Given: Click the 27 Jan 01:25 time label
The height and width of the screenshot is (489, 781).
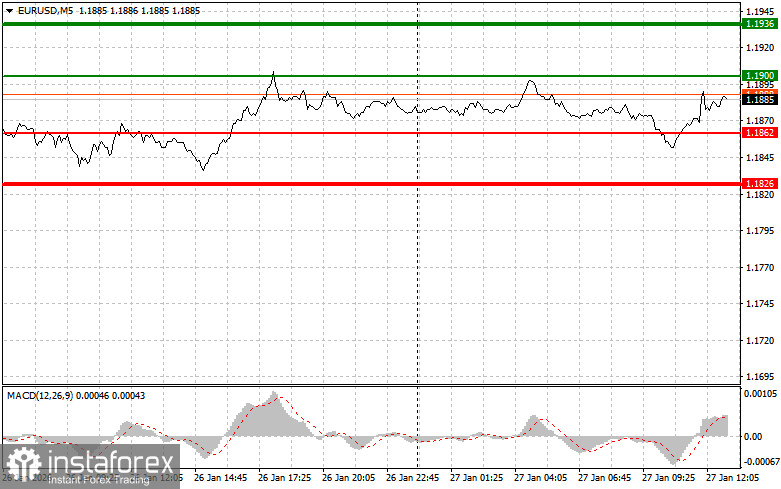Looking at the screenshot, I should 476,478.
